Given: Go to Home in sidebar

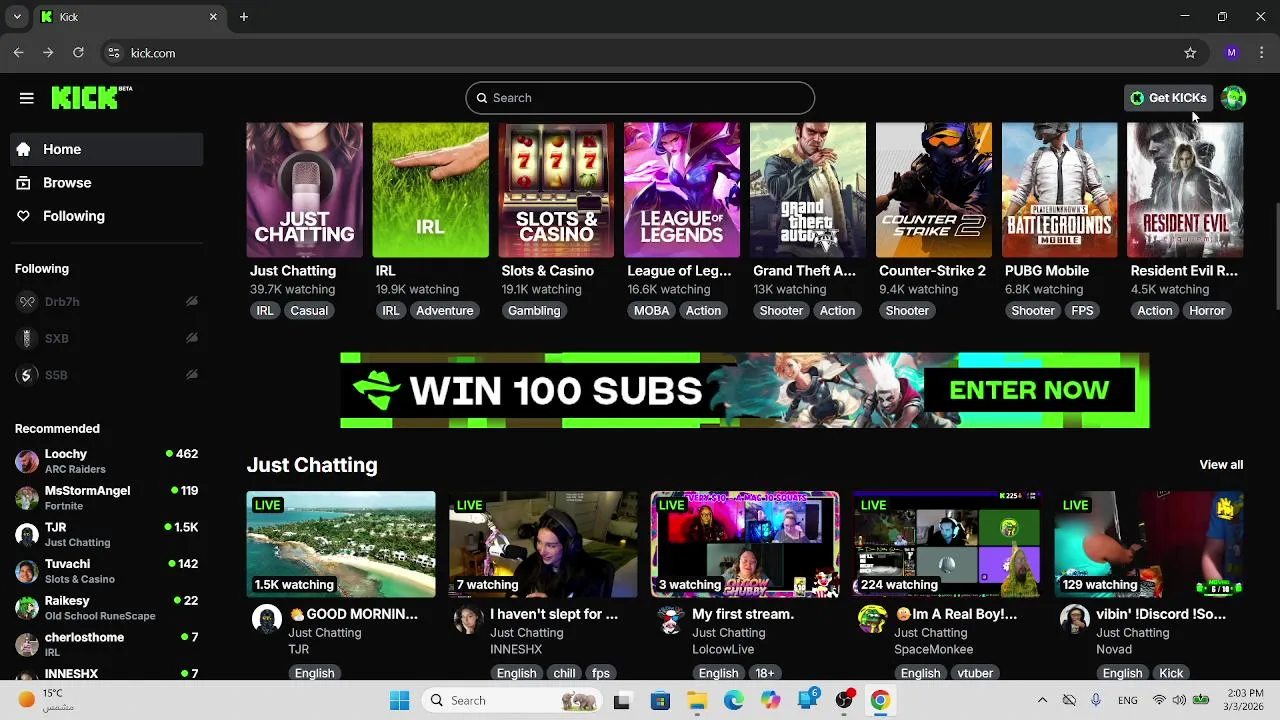Looking at the screenshot, I should [107, 149].
